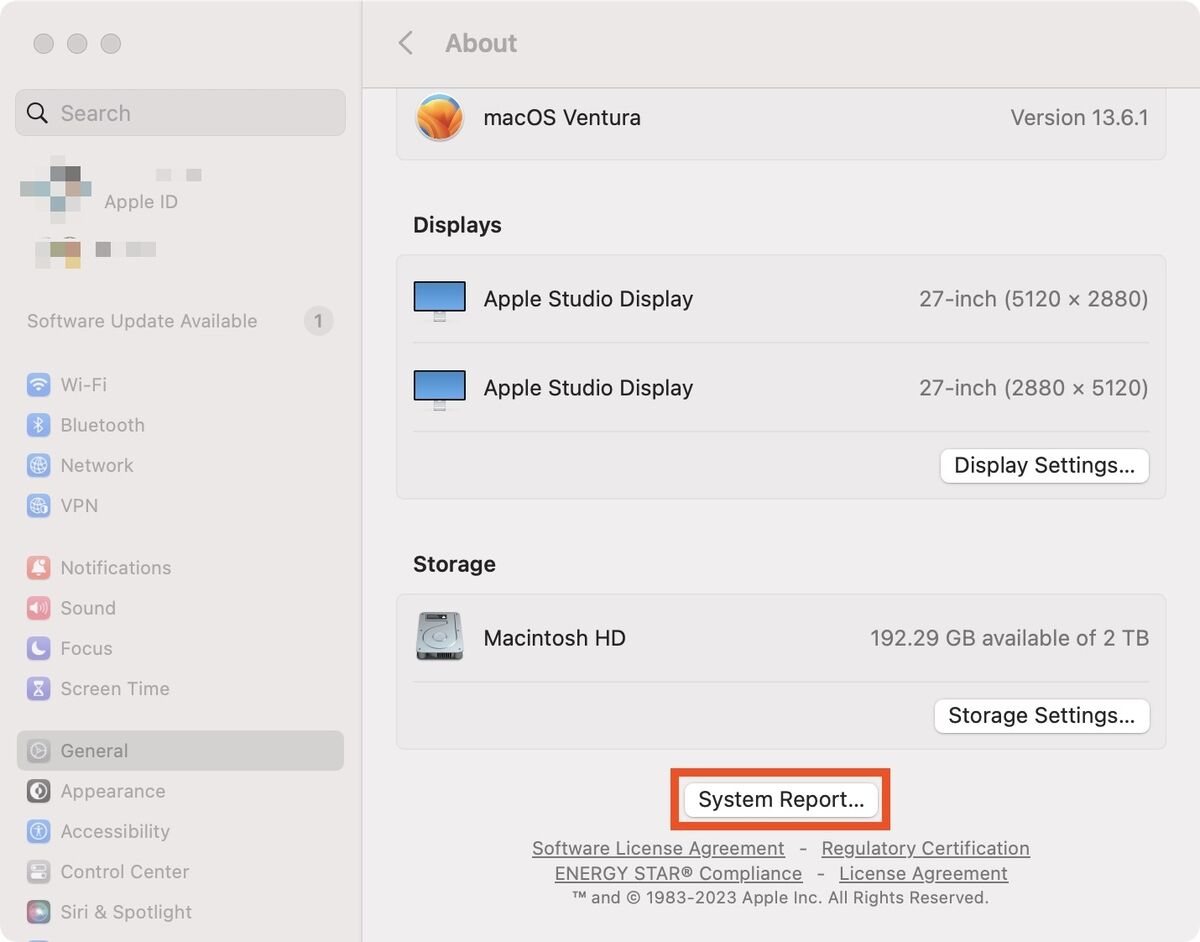Open the Appearance icon in sidebar
Viewport: 1200px width, 942px height.
click(38, 791)
